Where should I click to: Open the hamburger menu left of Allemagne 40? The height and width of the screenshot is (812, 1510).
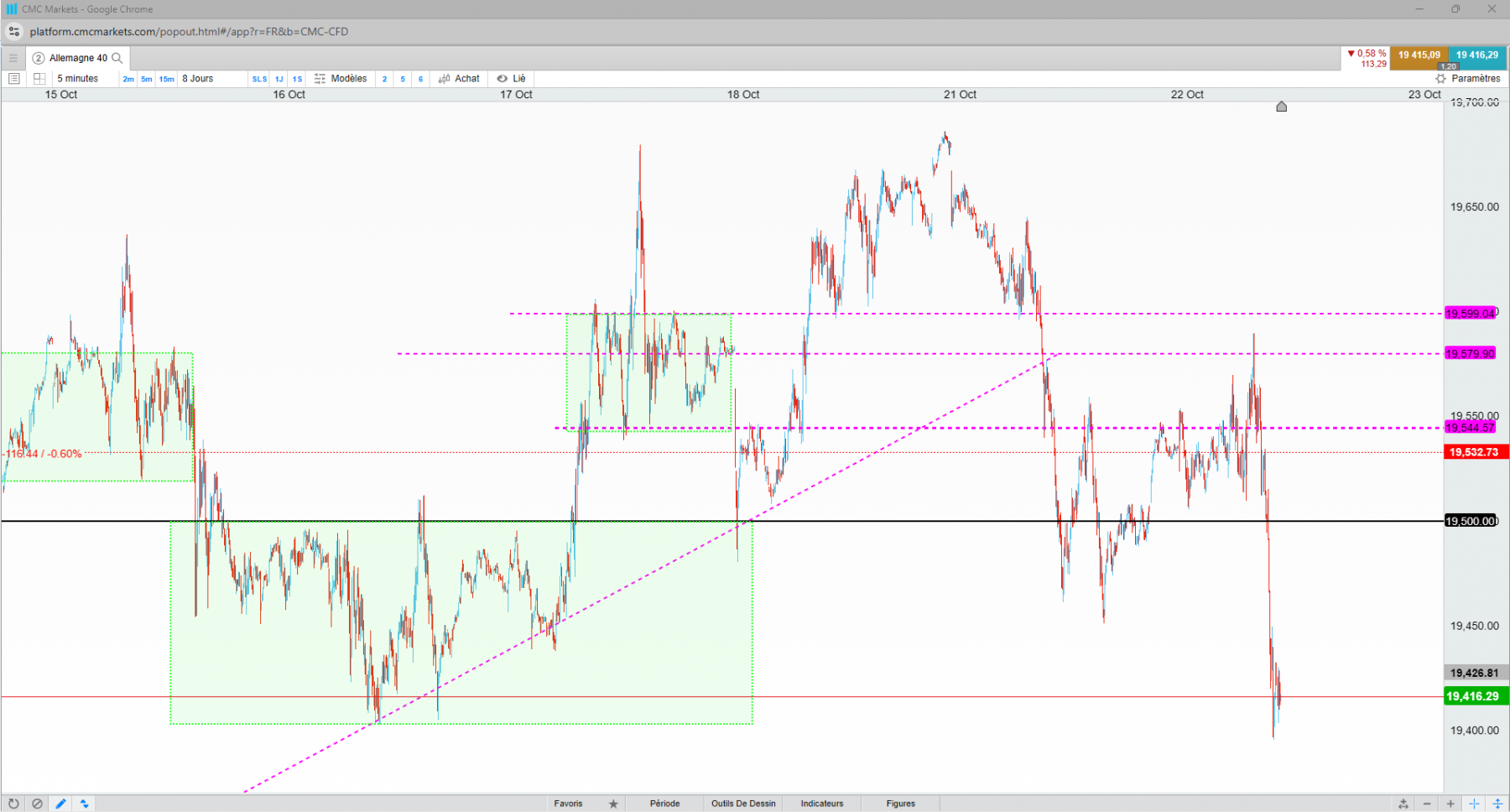click(x=13, y=58)
